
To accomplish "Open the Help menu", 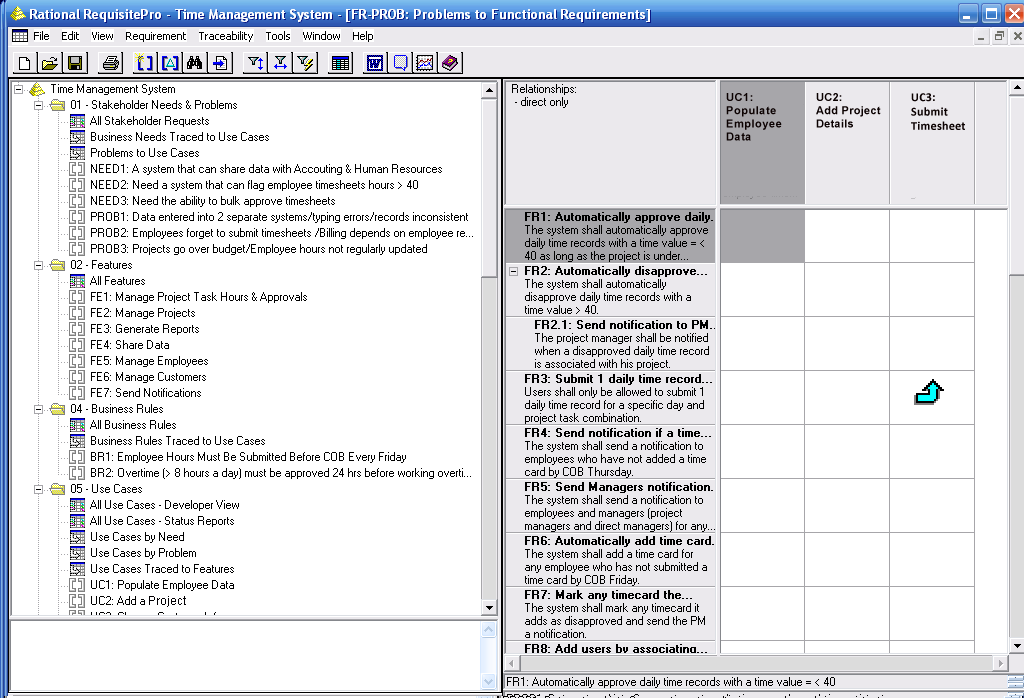I will coord(362,36).
